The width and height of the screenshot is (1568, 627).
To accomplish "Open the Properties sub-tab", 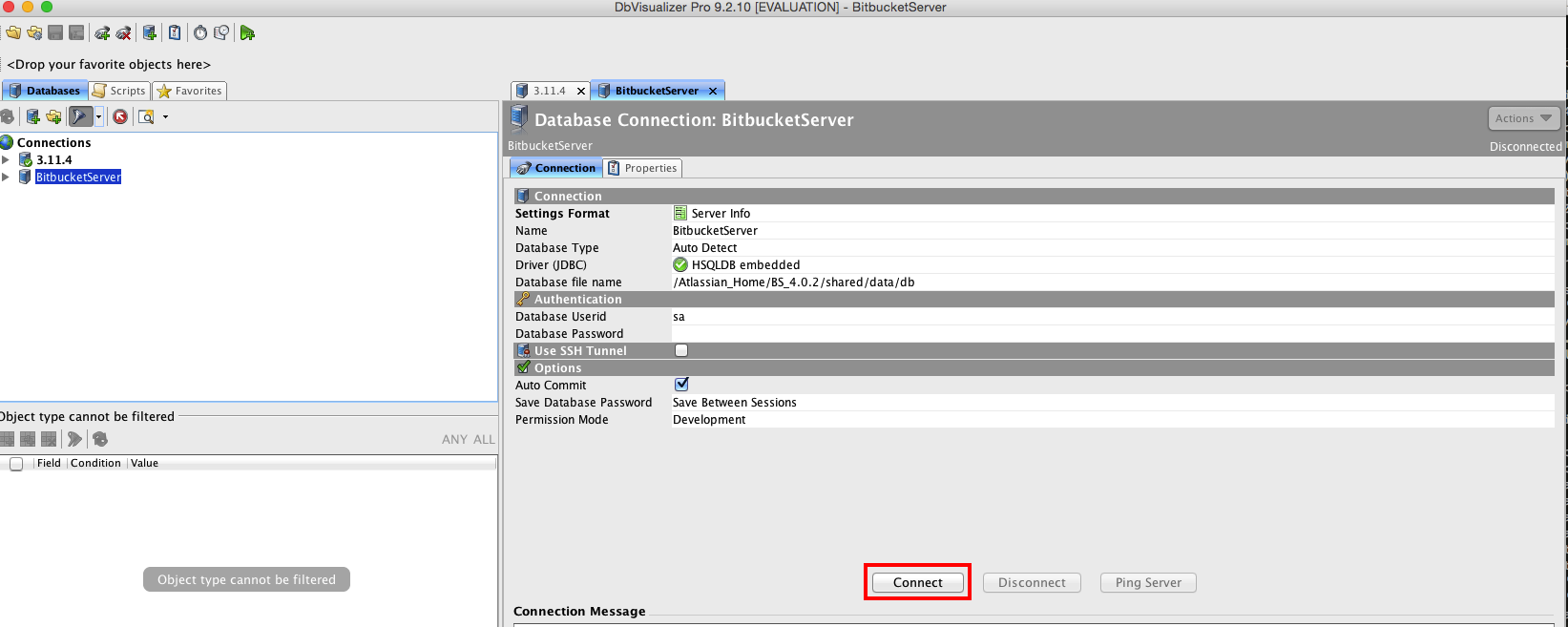I will pos(642,168).
